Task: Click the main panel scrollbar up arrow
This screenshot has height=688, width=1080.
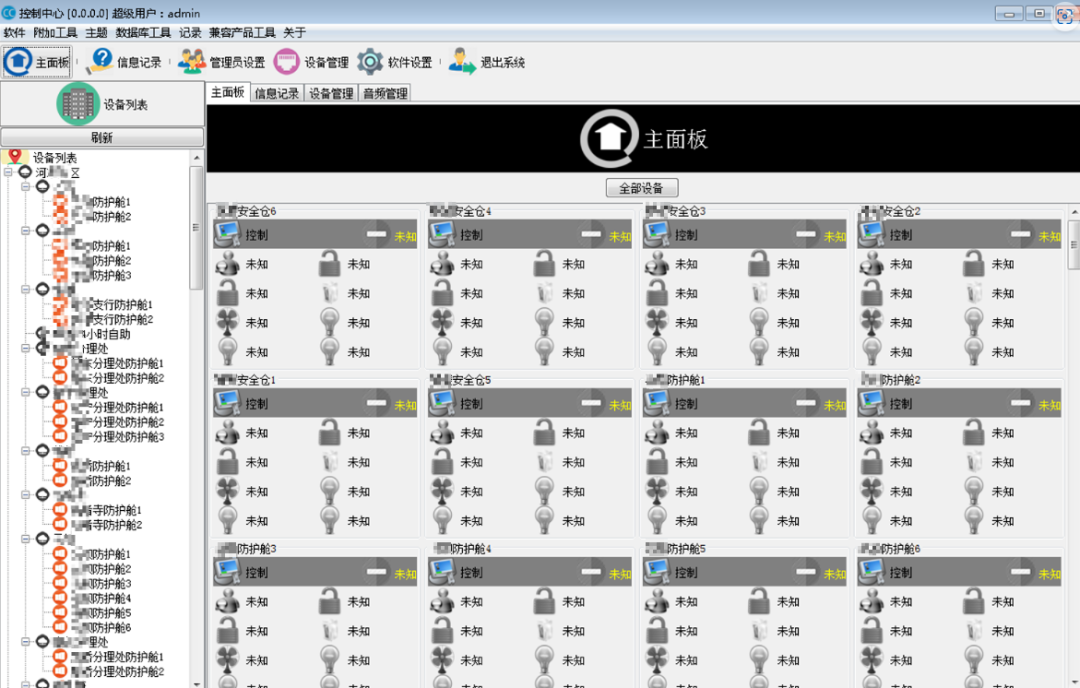Action: coord(1074,211)
